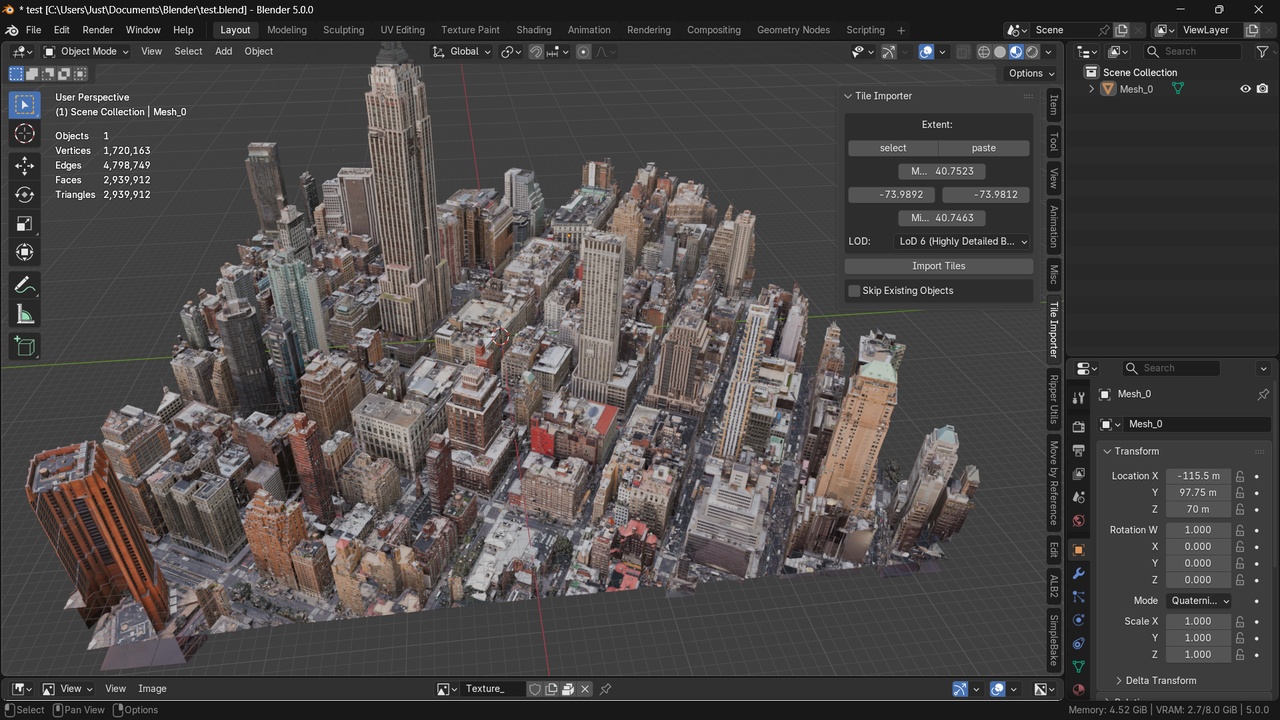Pin the Mesh_0 properties context

[x=1263, y=394]
